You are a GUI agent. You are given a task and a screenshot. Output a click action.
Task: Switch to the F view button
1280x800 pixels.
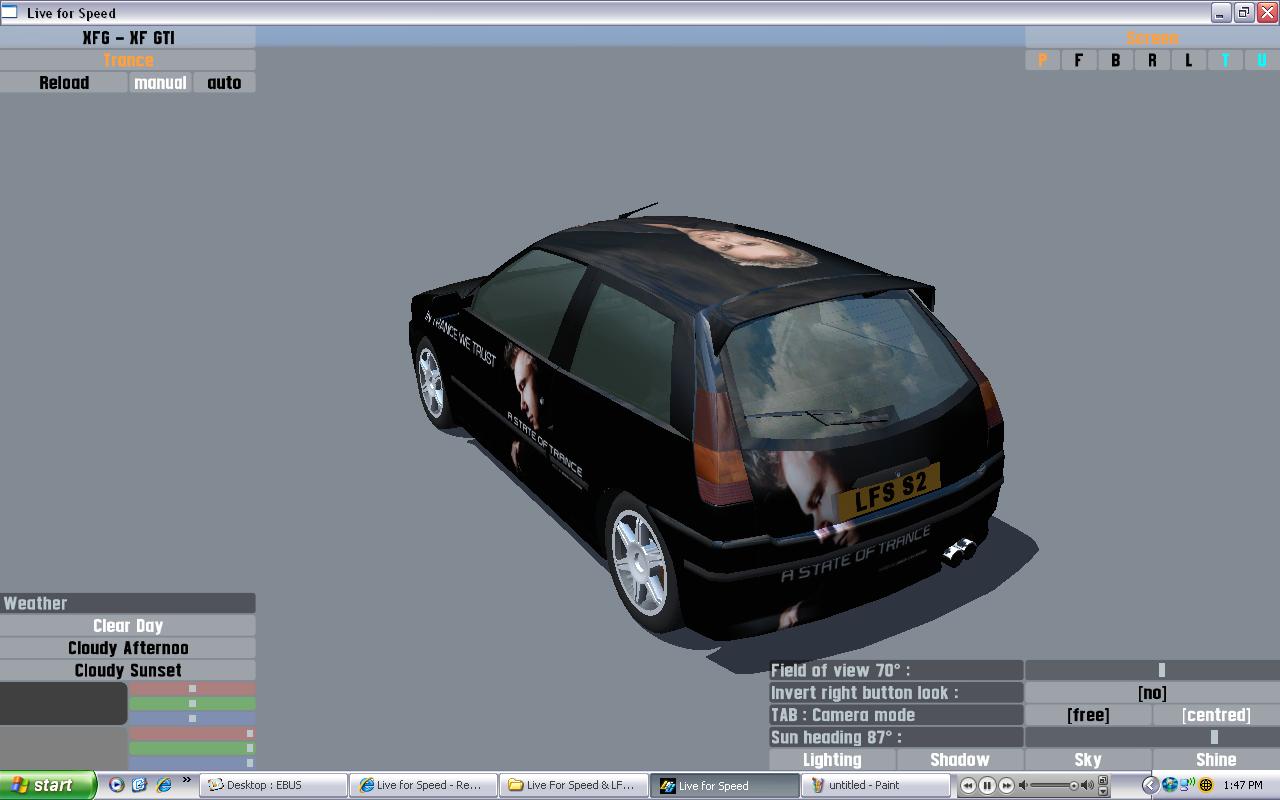pyautogui.click(x=1078, y=60)
